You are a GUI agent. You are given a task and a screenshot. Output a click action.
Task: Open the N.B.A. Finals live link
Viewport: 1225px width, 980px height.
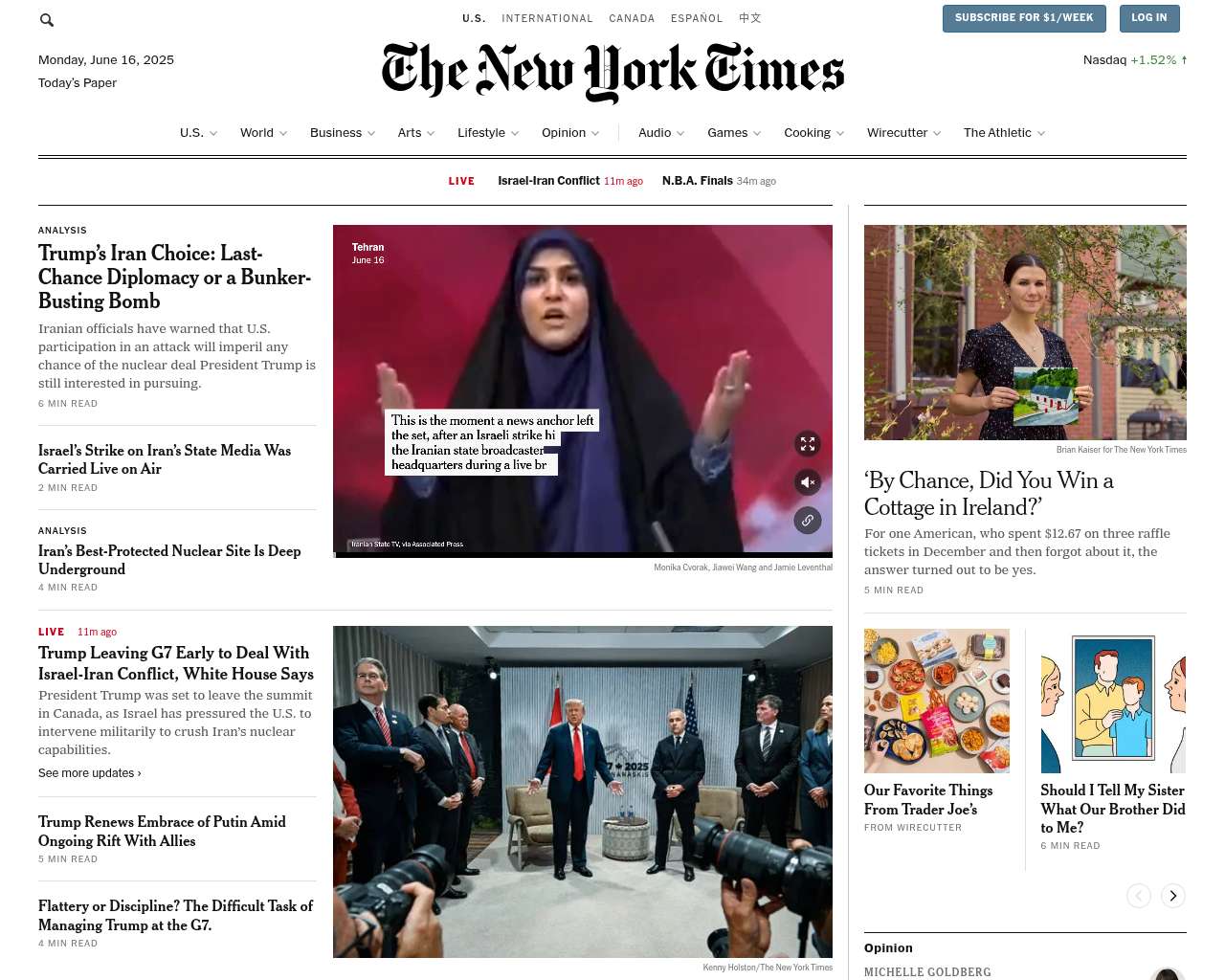pyautogui.click(x=698, y=181)
